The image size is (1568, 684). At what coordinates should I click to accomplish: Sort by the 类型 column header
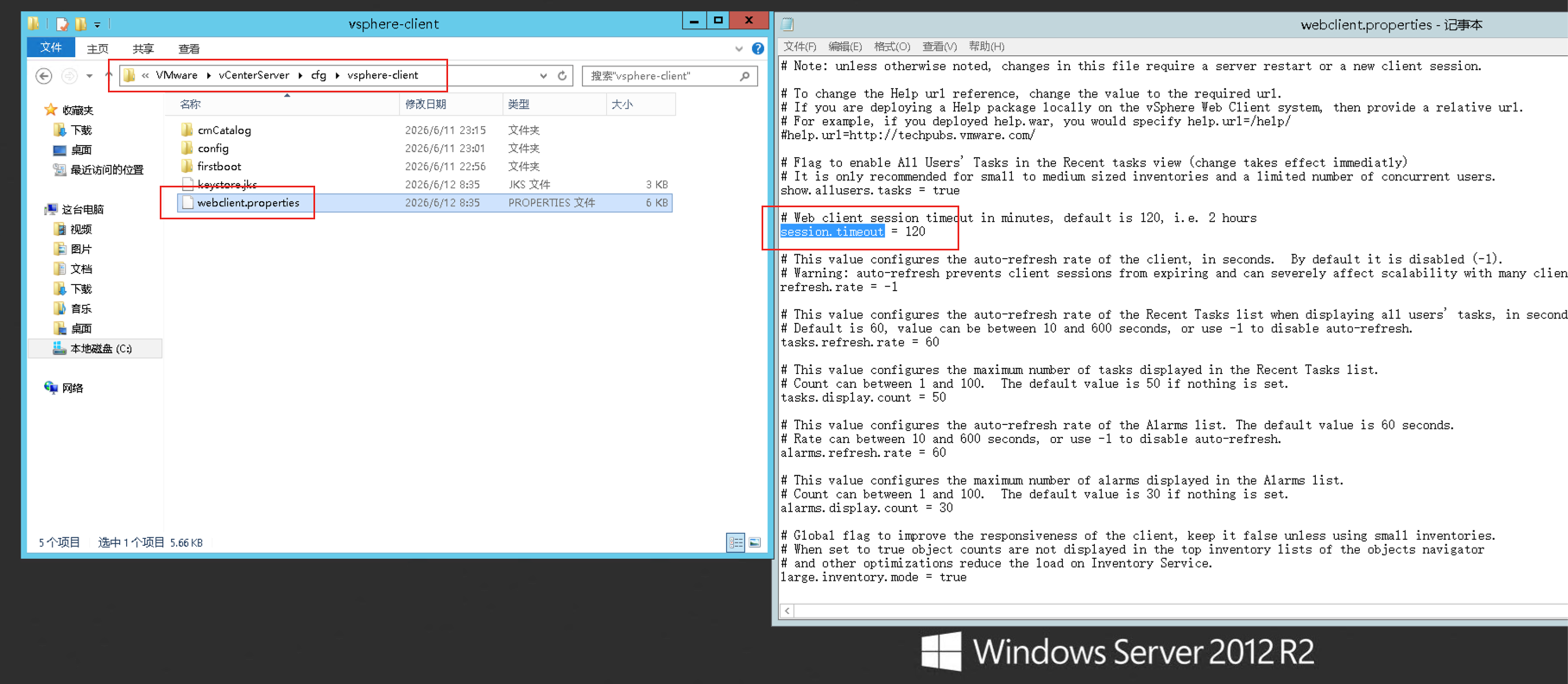(553, 104)
